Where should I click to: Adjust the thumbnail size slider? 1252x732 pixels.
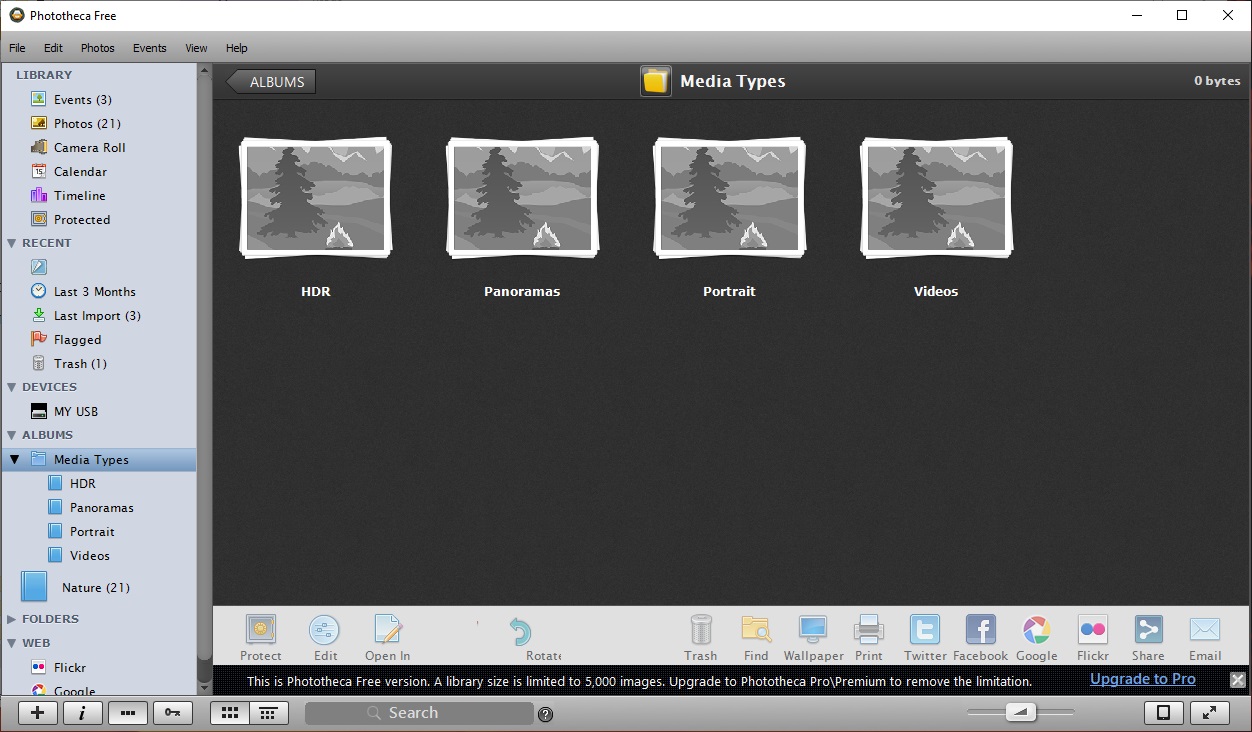point(1021,712)
